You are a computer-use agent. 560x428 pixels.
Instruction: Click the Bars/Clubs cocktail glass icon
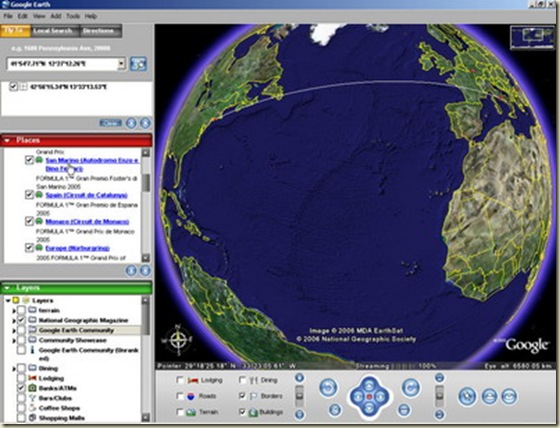[x=32, y=398]
